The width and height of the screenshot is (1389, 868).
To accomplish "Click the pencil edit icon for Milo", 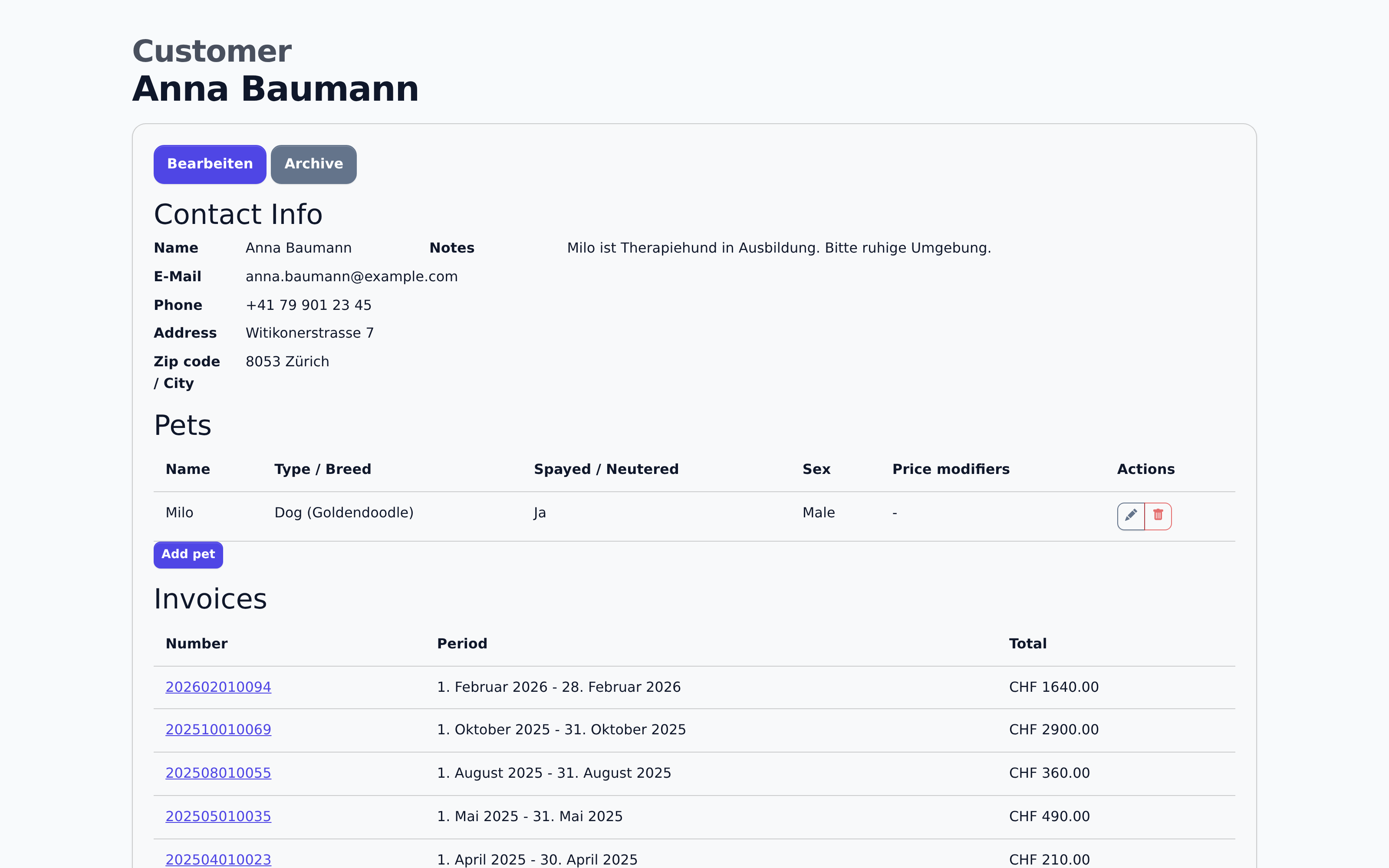I will pyautogui.click(x=1130, y=516).
